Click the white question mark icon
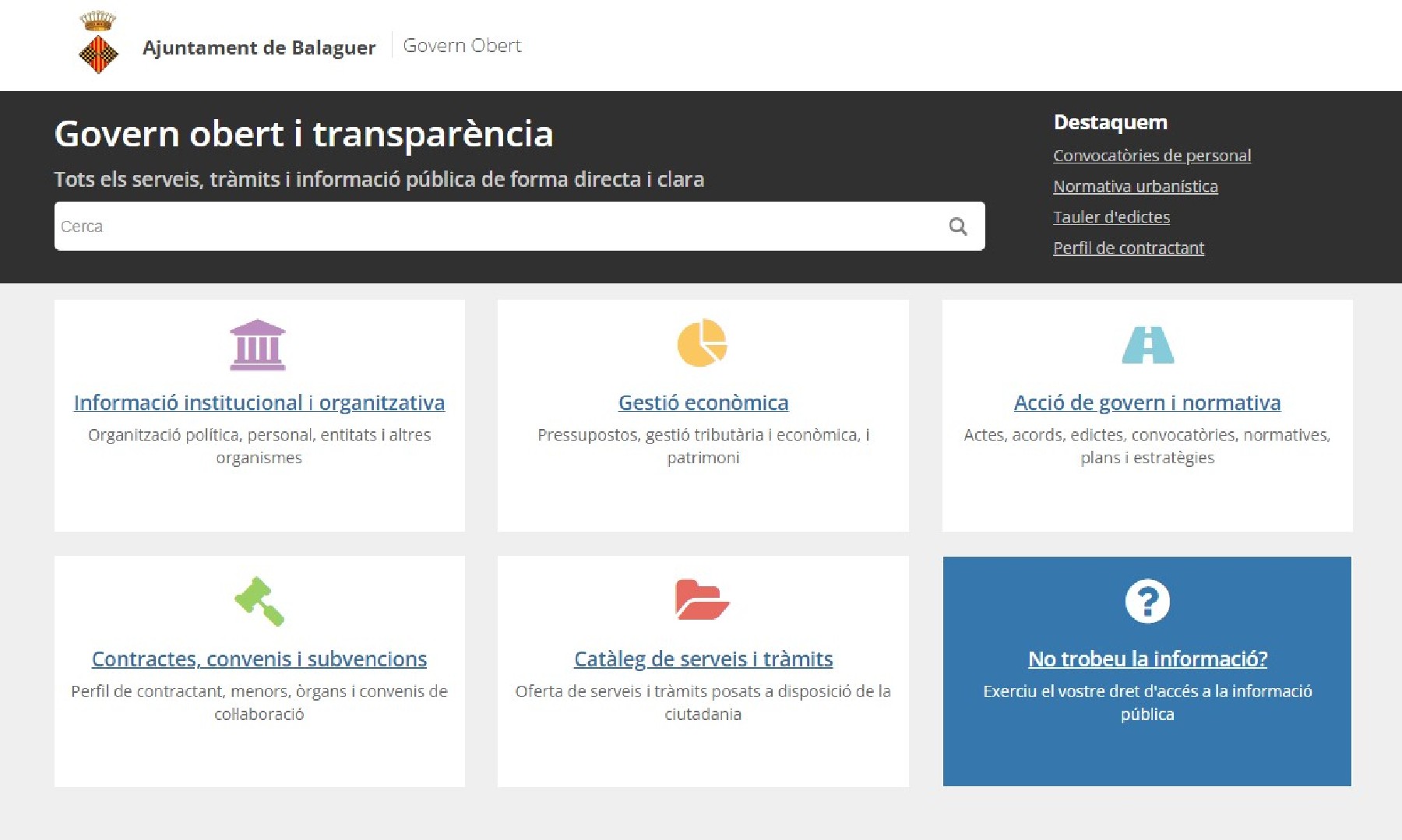This screenshot has width=1402, height=840. (x=1147, y=601)
